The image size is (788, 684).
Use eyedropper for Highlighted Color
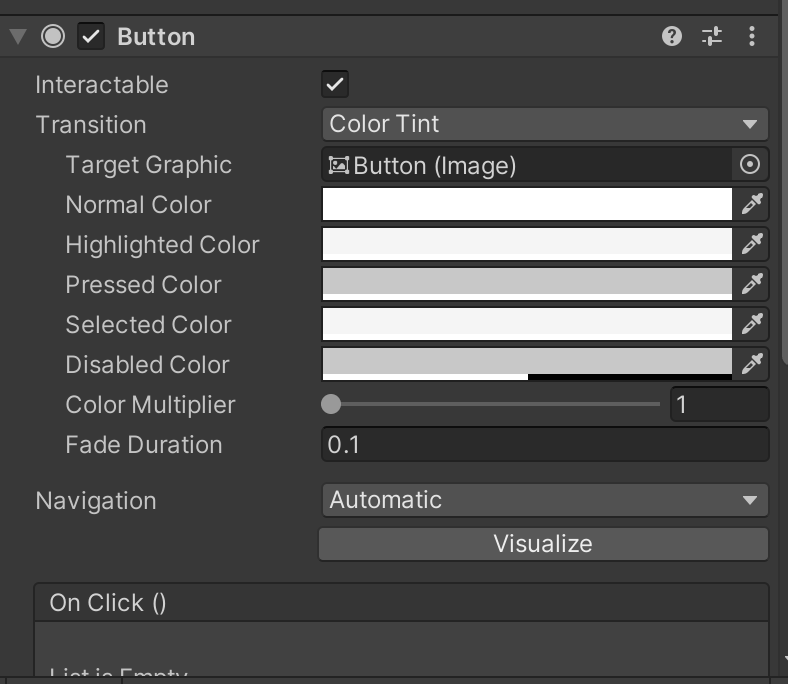pyautogui.click(x=752, y=245)
